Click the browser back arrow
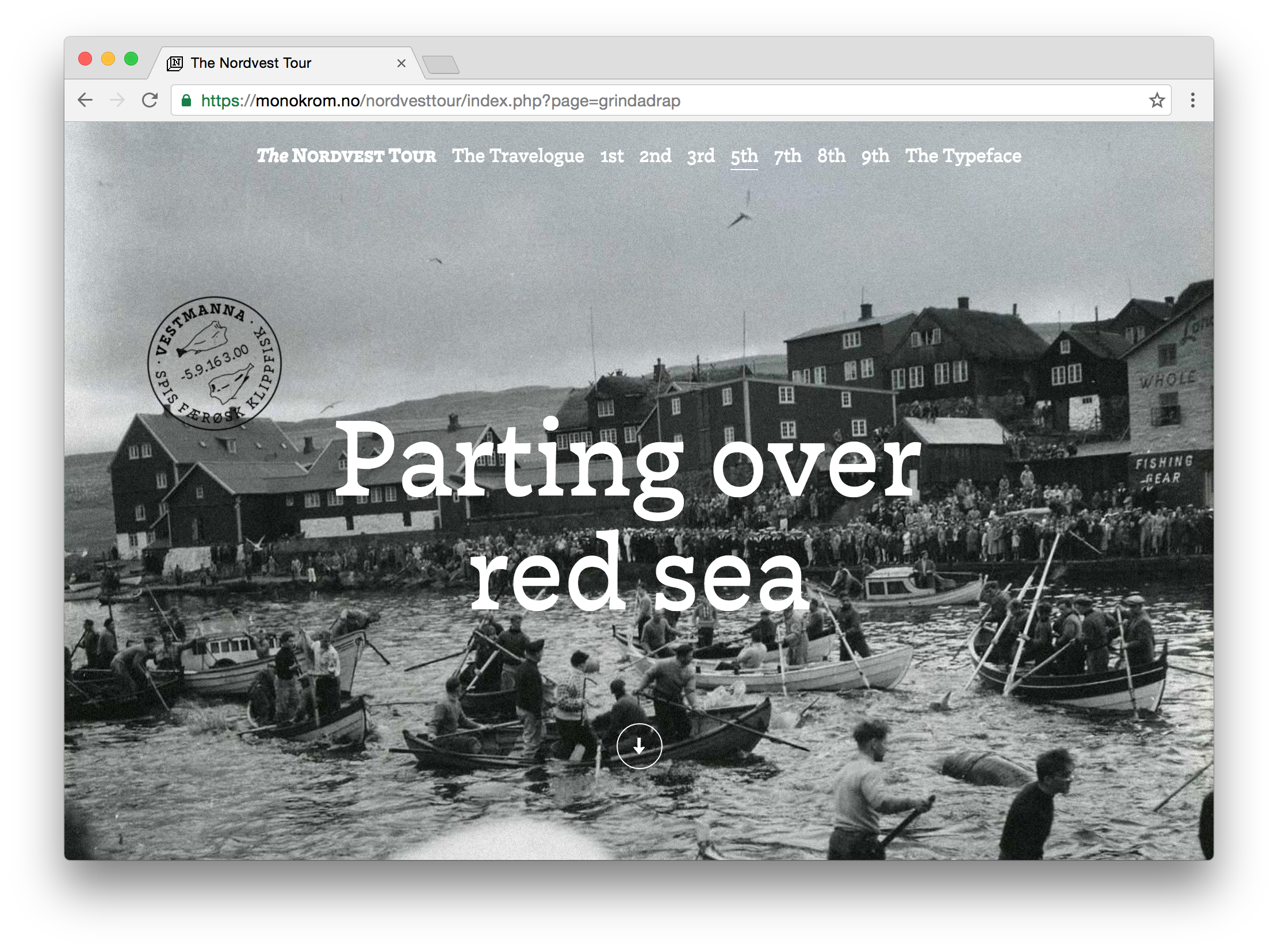Screen dimensions: 1278x952 point(85,100)
